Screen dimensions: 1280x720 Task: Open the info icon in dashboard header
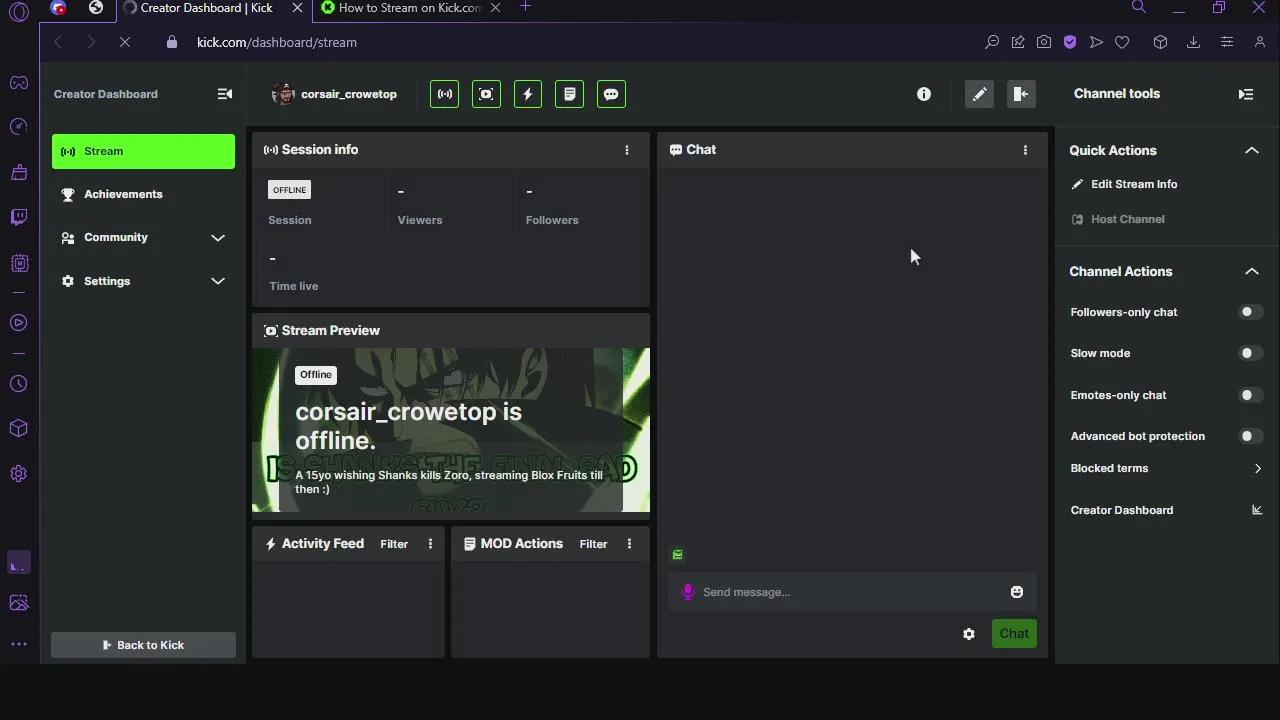tap(924, 94)
